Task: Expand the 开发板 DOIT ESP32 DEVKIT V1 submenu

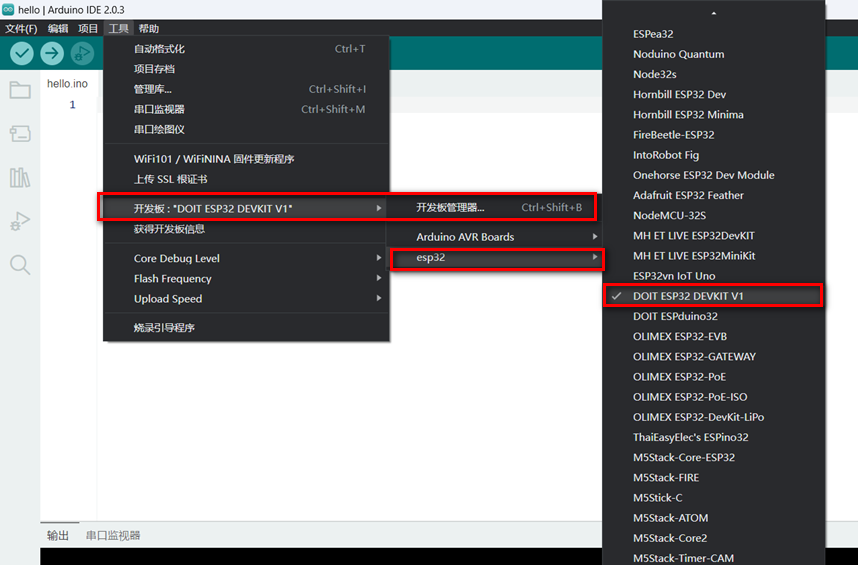Action: pos(246,208)
